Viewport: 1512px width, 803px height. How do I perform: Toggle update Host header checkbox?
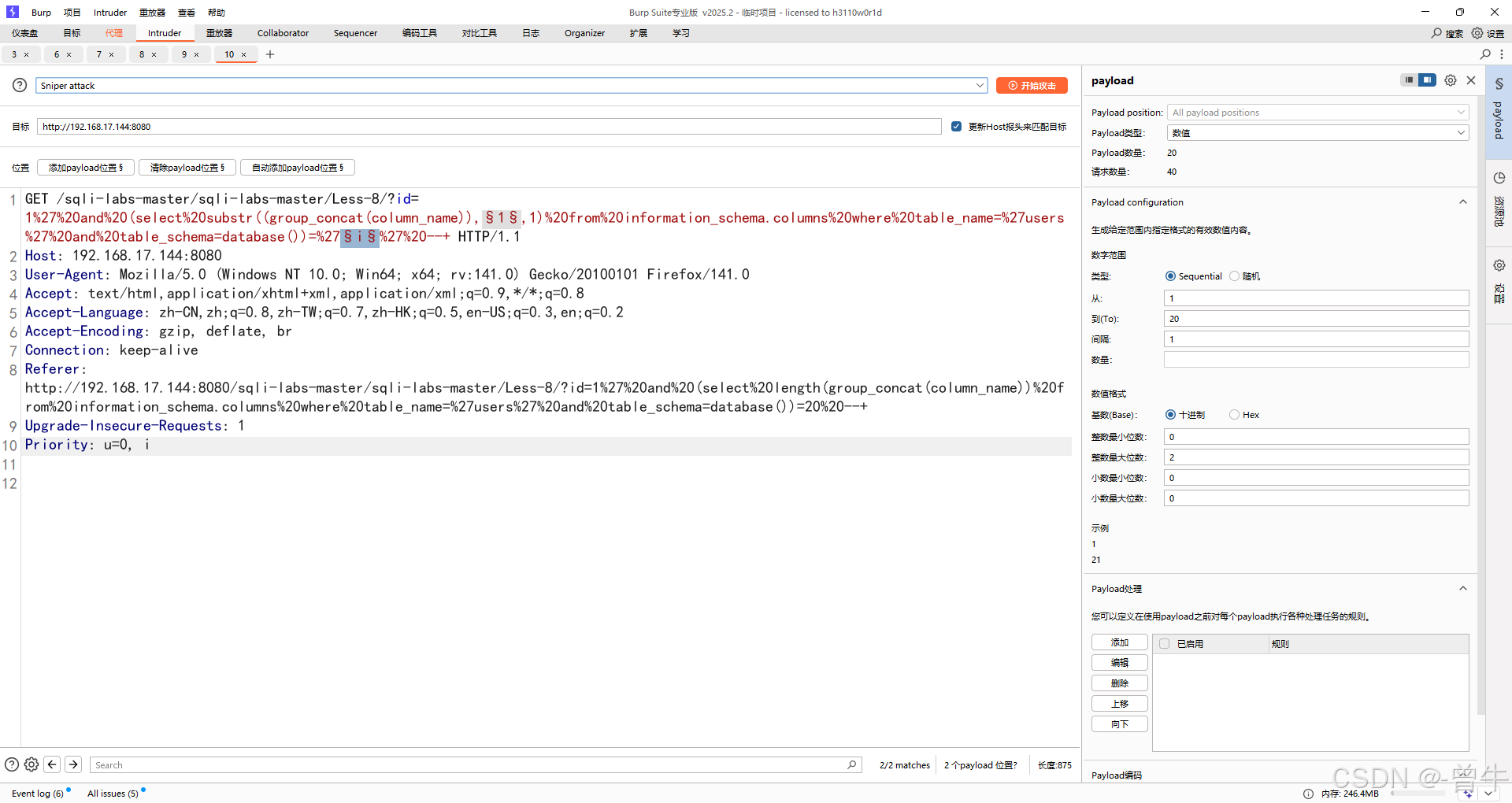956,126
